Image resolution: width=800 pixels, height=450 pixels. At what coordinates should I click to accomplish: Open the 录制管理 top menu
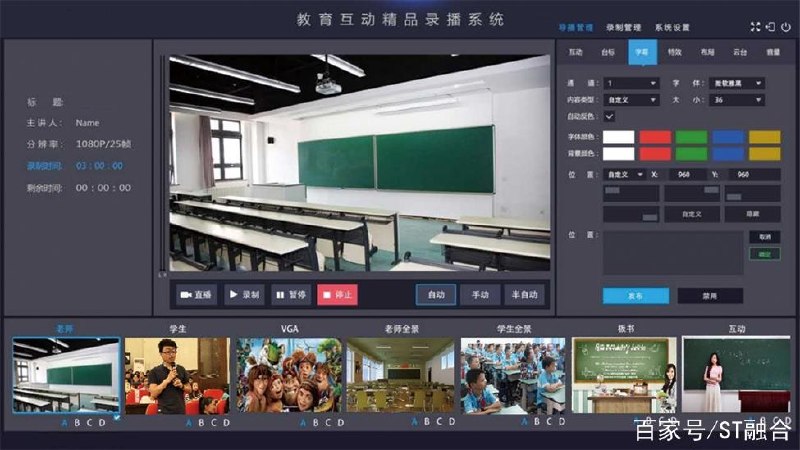(623, 28)
